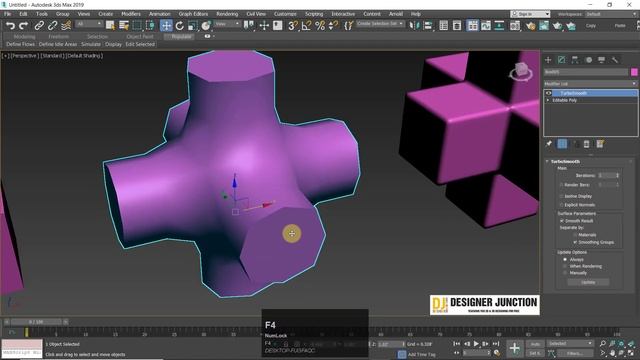Switch to the Motion panel icon
Viewport: 640px width, 360px height.
pyautogui.click(x=588, y=60)
